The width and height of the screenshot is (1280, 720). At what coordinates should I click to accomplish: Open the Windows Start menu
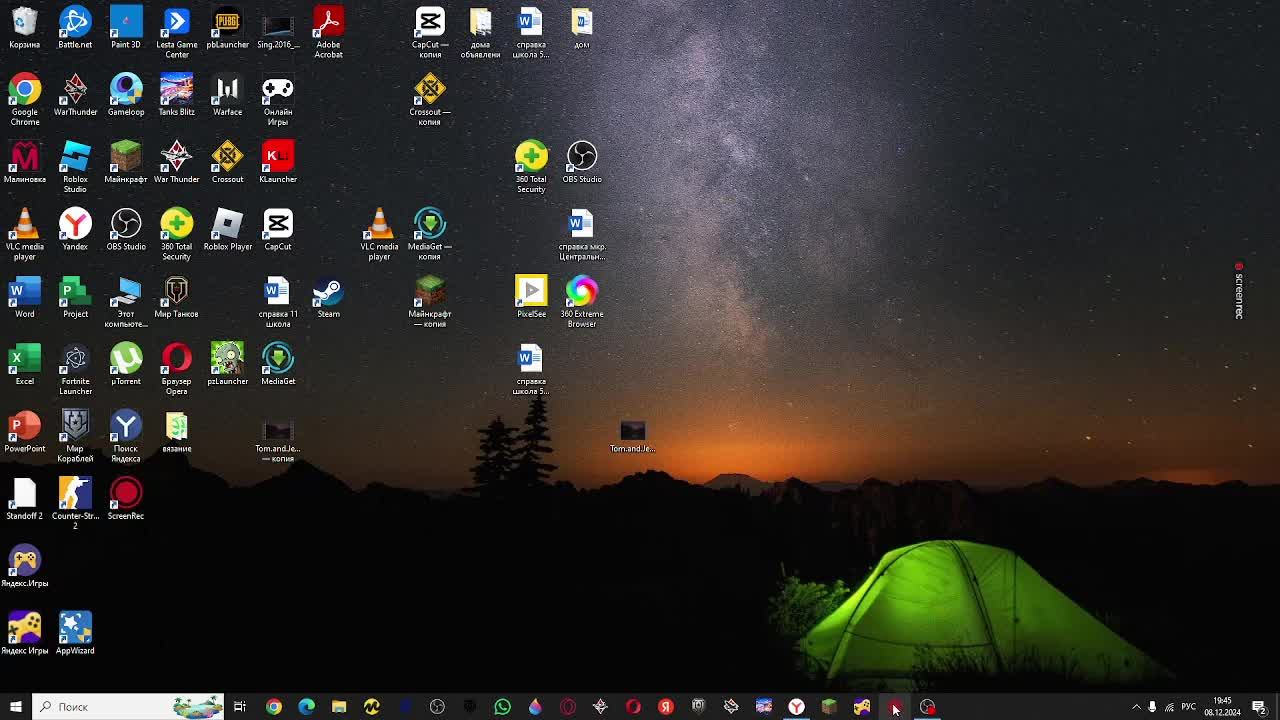pyautogui.click(x=16, y=707)
